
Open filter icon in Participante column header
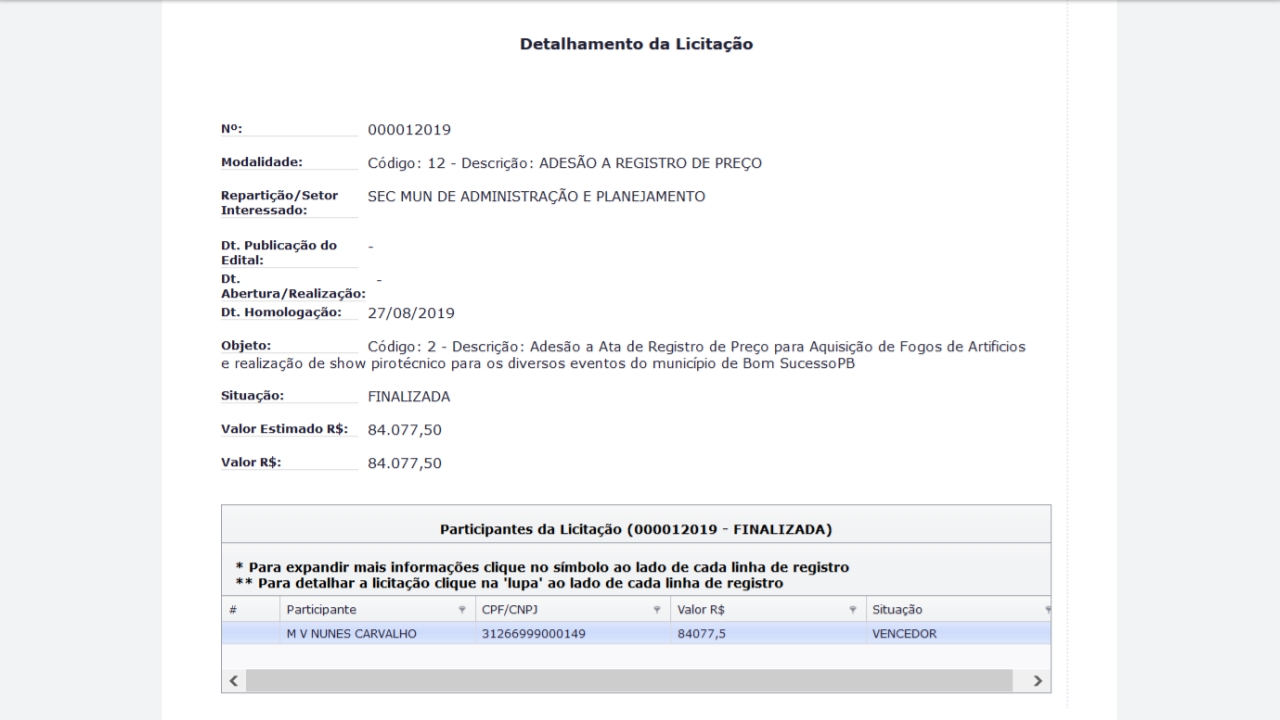[461, 610]
